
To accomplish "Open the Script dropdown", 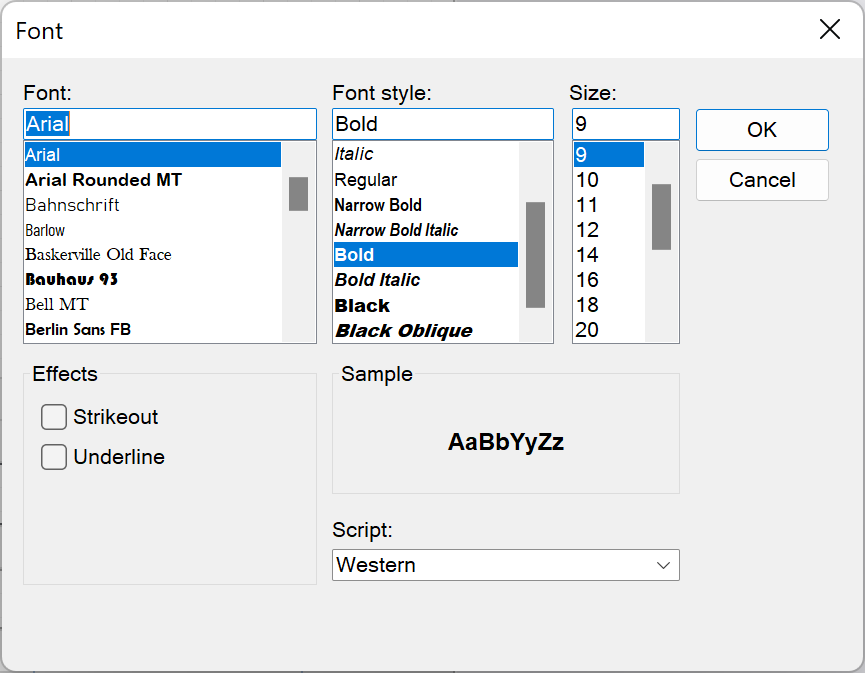I will [x=661, y=565].
